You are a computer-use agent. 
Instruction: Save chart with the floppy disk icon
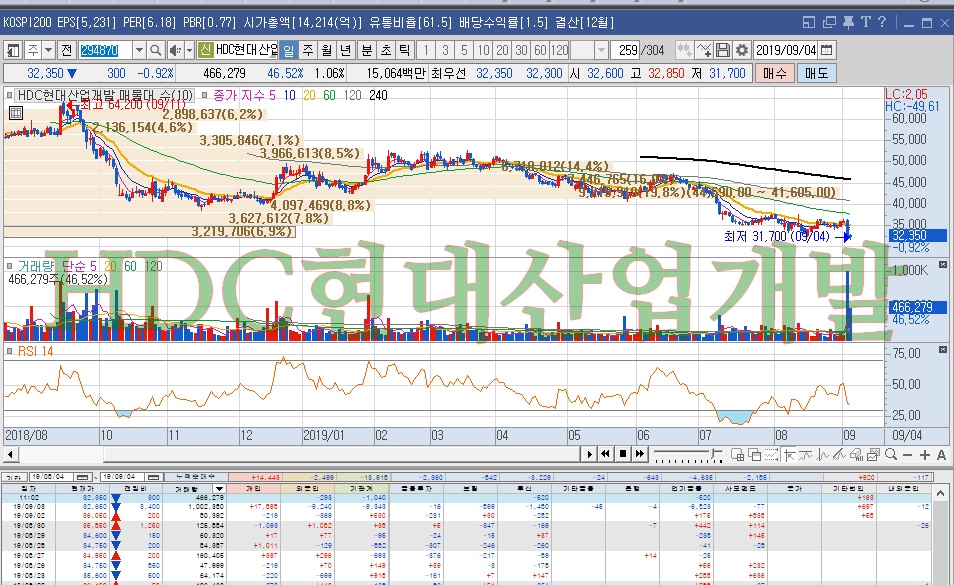(723, 50)
